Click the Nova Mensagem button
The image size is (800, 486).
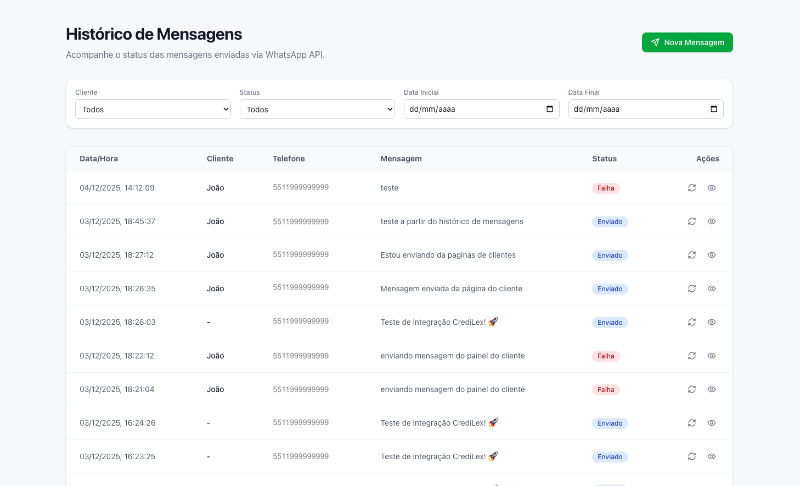[x=687, y=42]
